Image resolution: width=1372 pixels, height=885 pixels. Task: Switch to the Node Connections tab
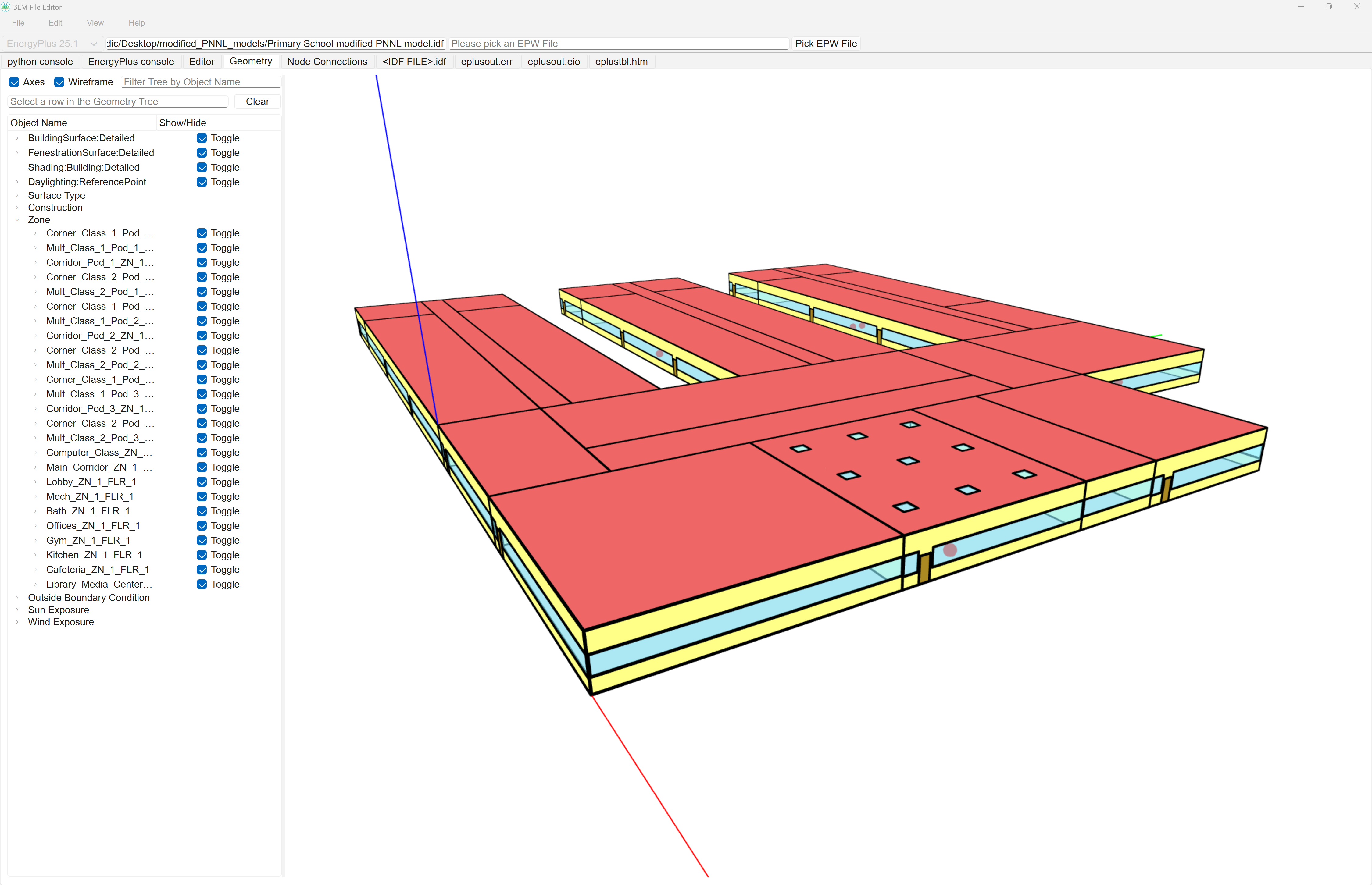(327, 62)
